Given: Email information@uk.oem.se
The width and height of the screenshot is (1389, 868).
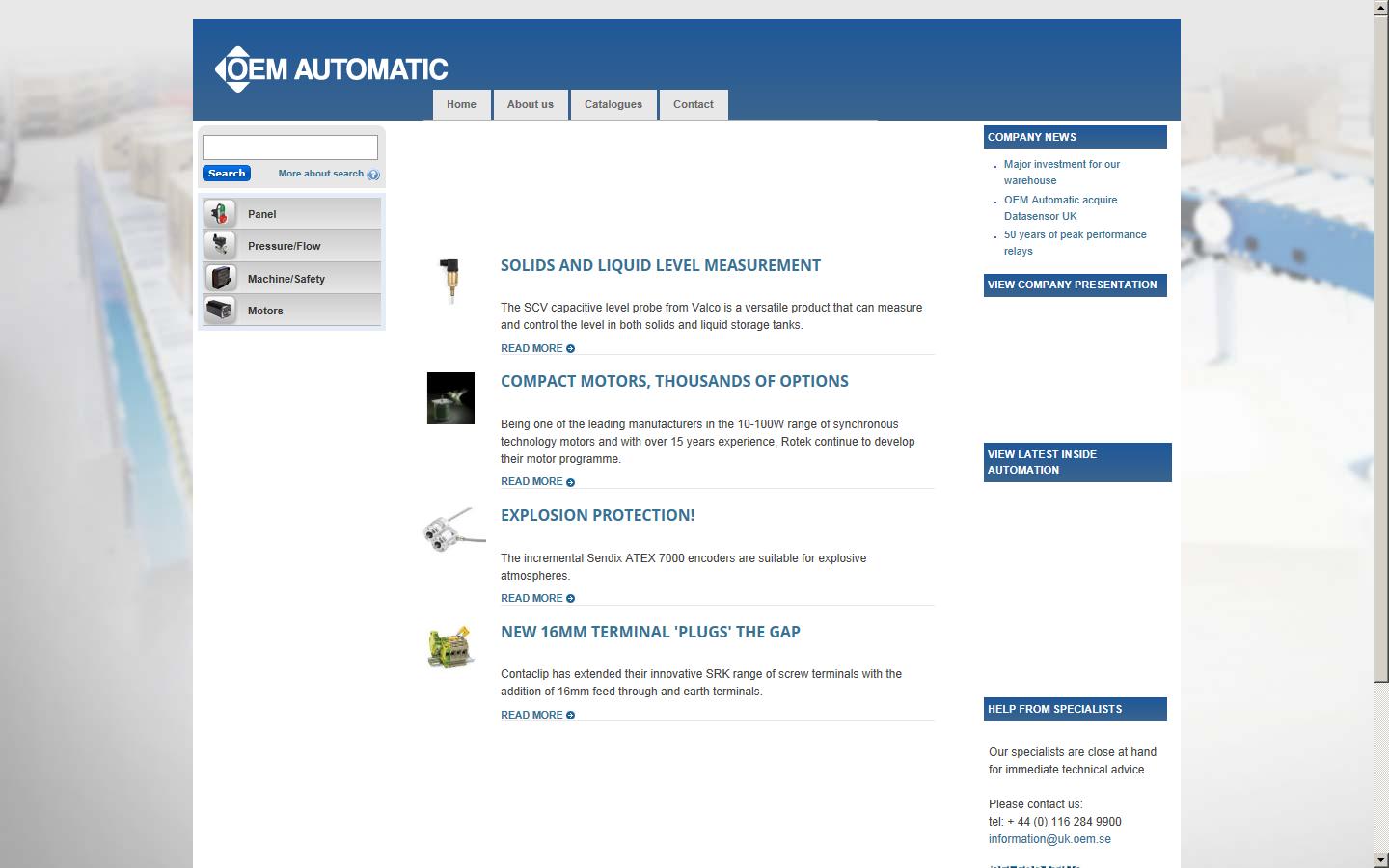Looking at the screenshot, I should click(1049, 839).
